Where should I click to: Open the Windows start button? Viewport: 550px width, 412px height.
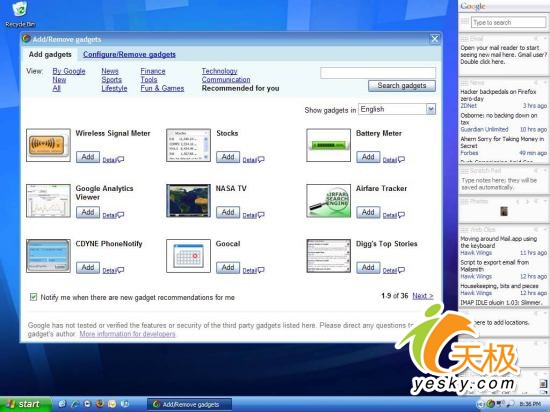pos(25,404)
